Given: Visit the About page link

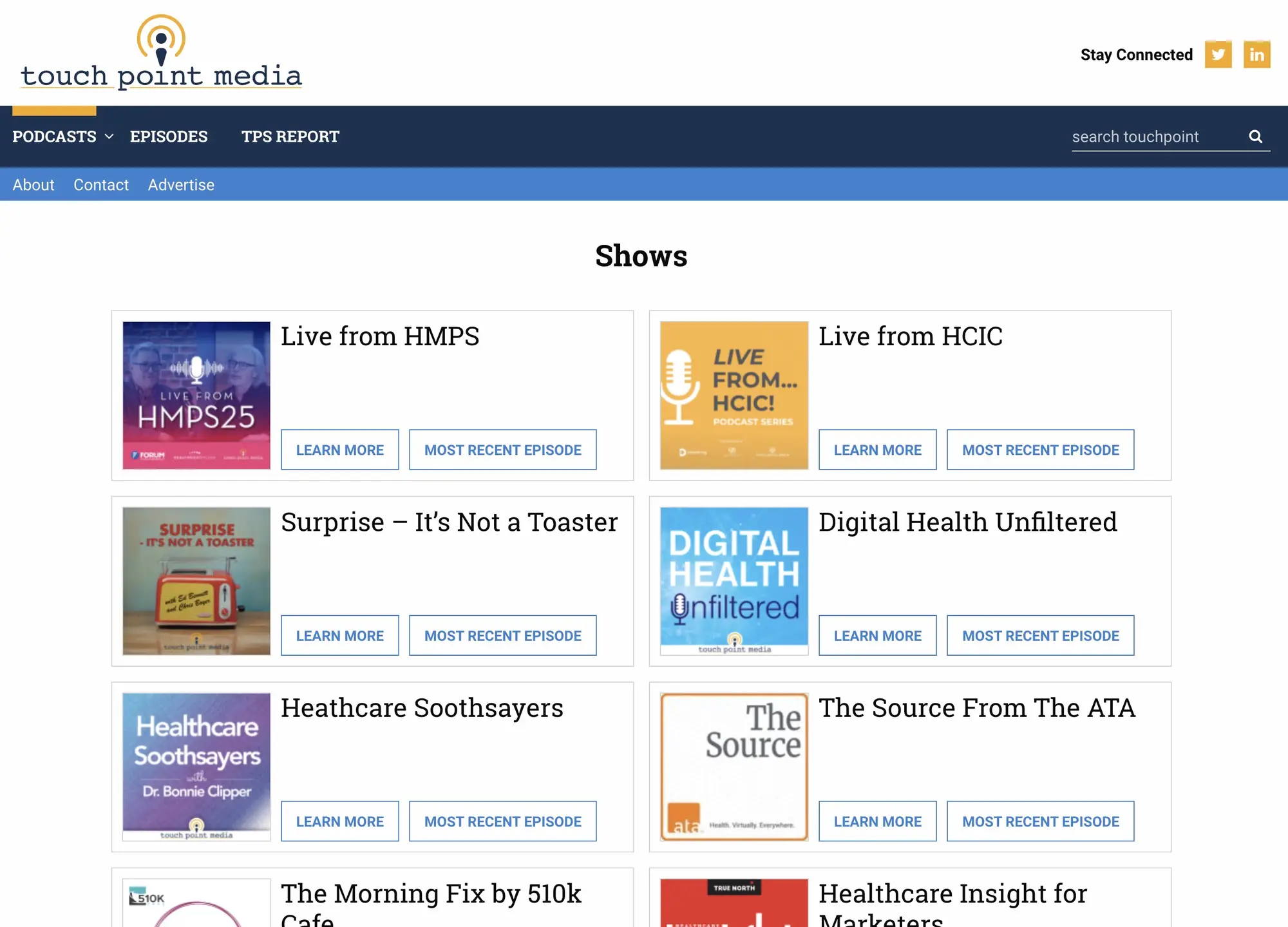Looking at the screenshot, I should 33,185.
